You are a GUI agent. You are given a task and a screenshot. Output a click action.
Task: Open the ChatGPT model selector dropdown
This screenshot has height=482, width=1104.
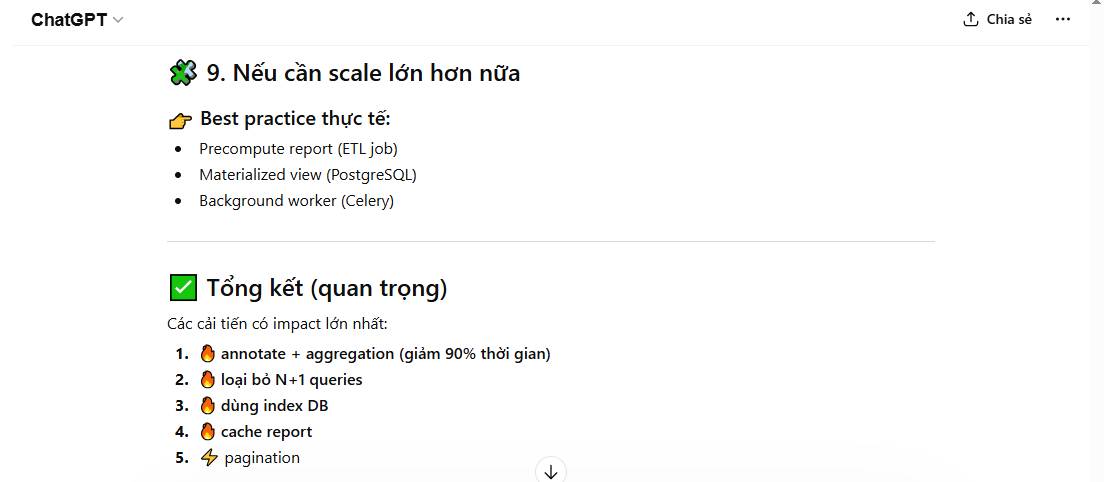(x=77, y=20)
